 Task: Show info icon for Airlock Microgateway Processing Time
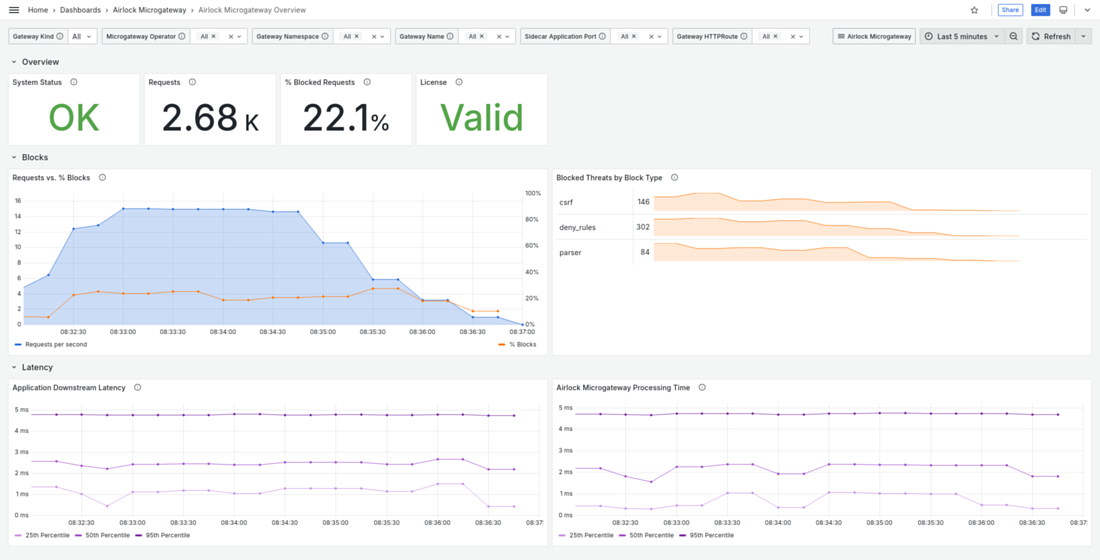click(x=702, y=388)
